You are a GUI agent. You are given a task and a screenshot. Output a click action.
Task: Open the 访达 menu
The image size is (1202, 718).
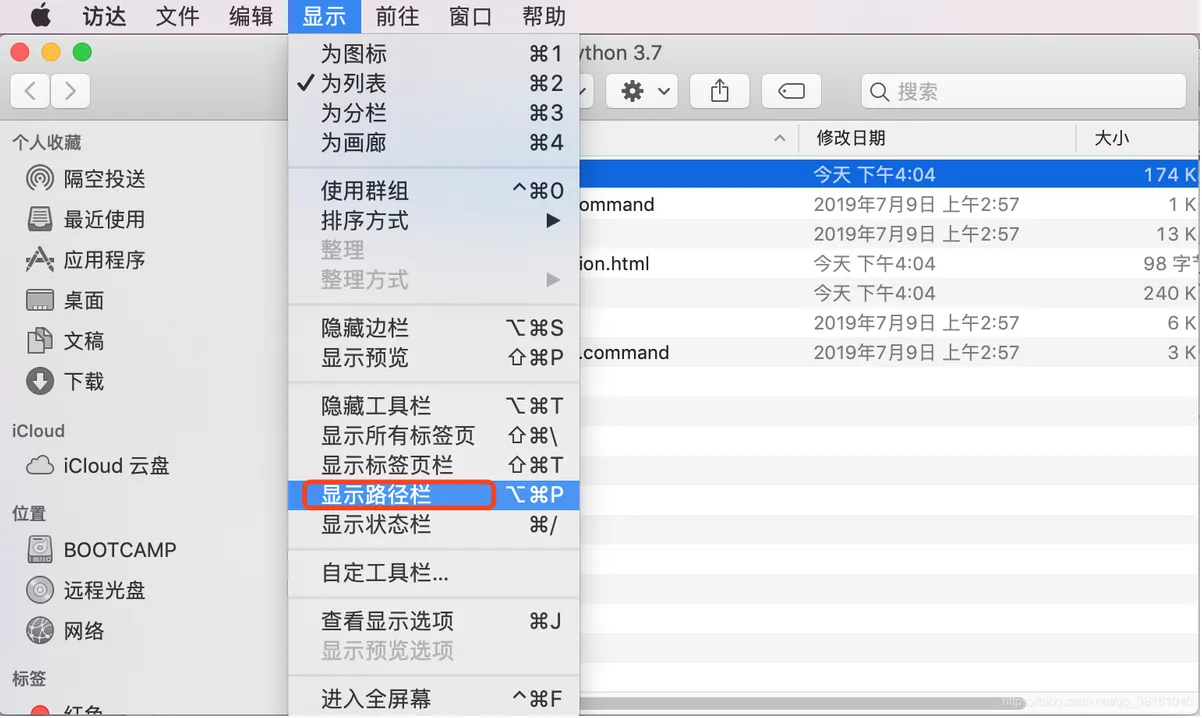pos(104,16)
